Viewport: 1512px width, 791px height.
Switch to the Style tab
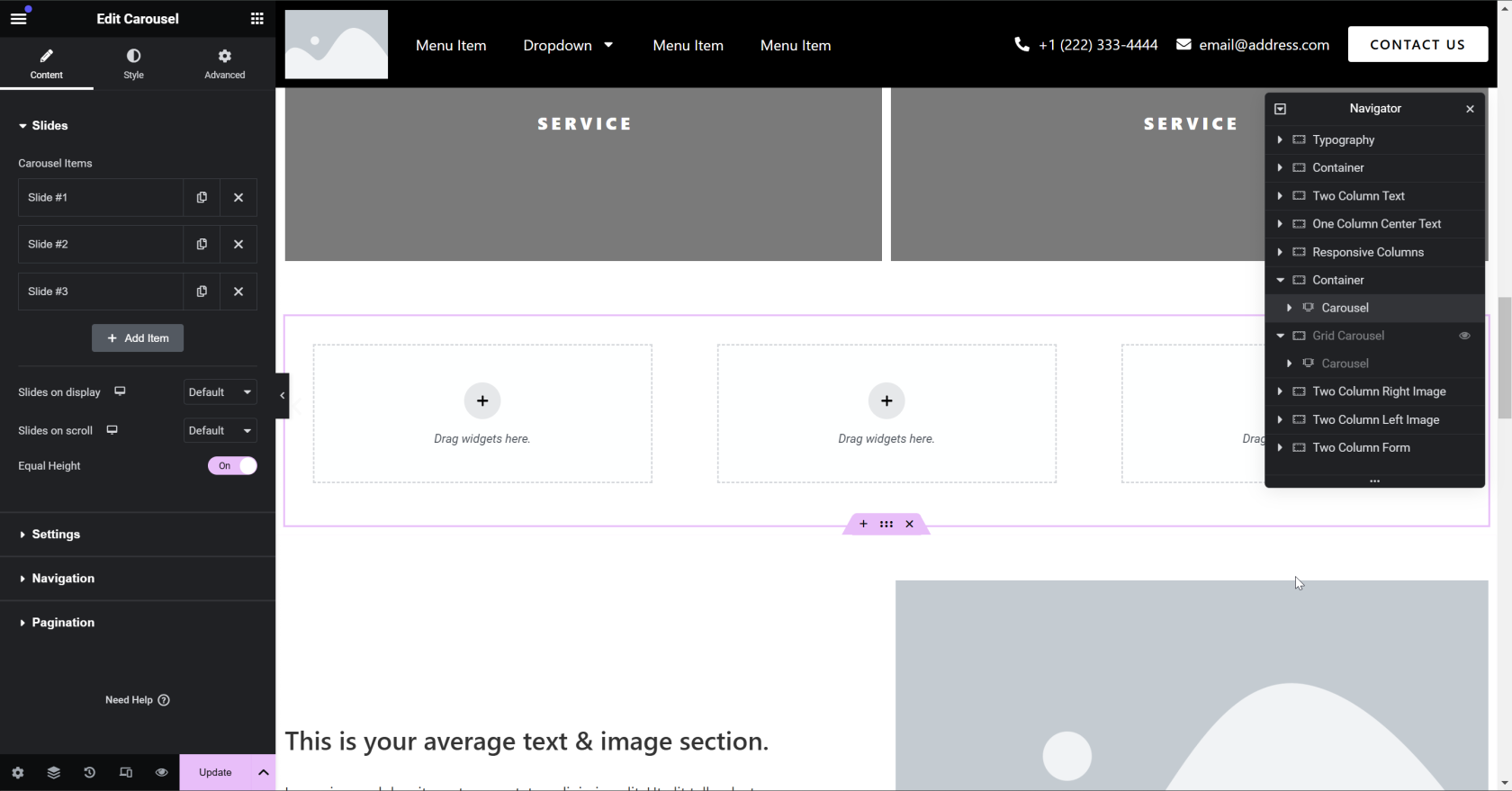133,63
